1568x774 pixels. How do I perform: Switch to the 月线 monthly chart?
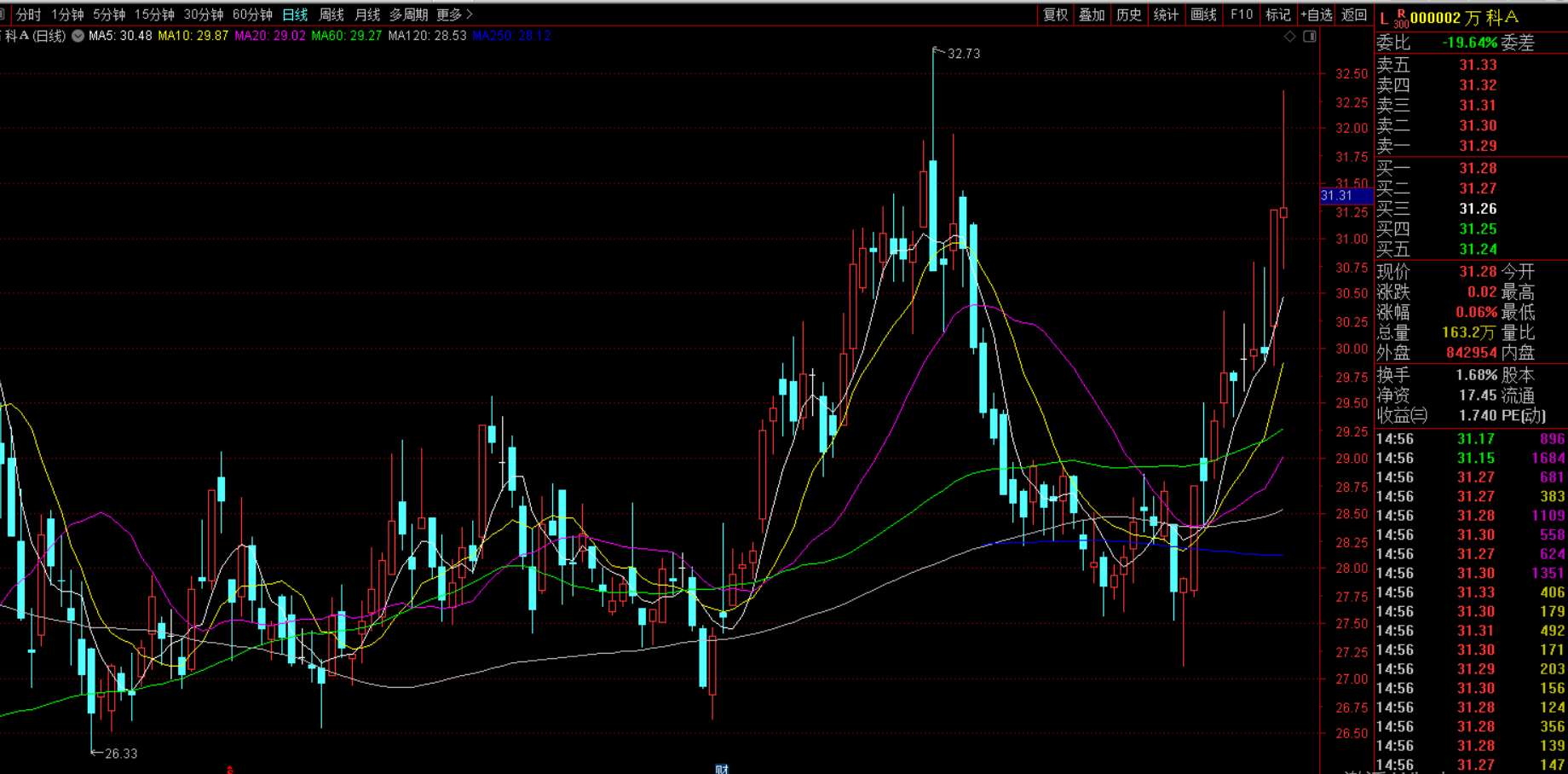(x=367, y=14)
